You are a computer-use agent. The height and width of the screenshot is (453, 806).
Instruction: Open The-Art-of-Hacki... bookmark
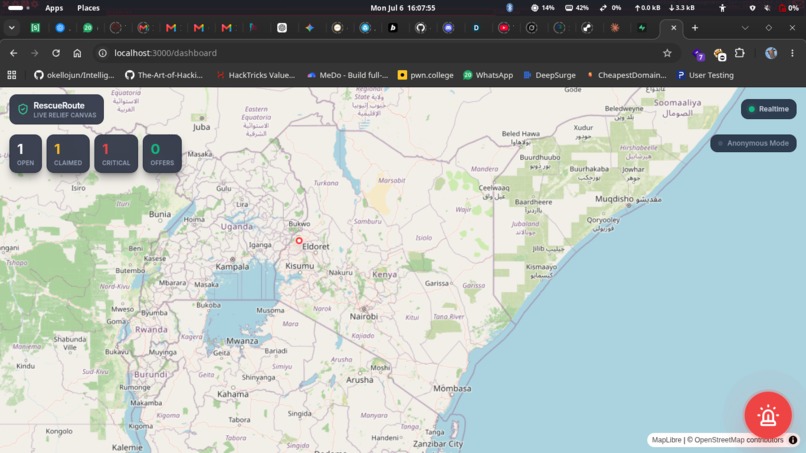tap(164, 75)
